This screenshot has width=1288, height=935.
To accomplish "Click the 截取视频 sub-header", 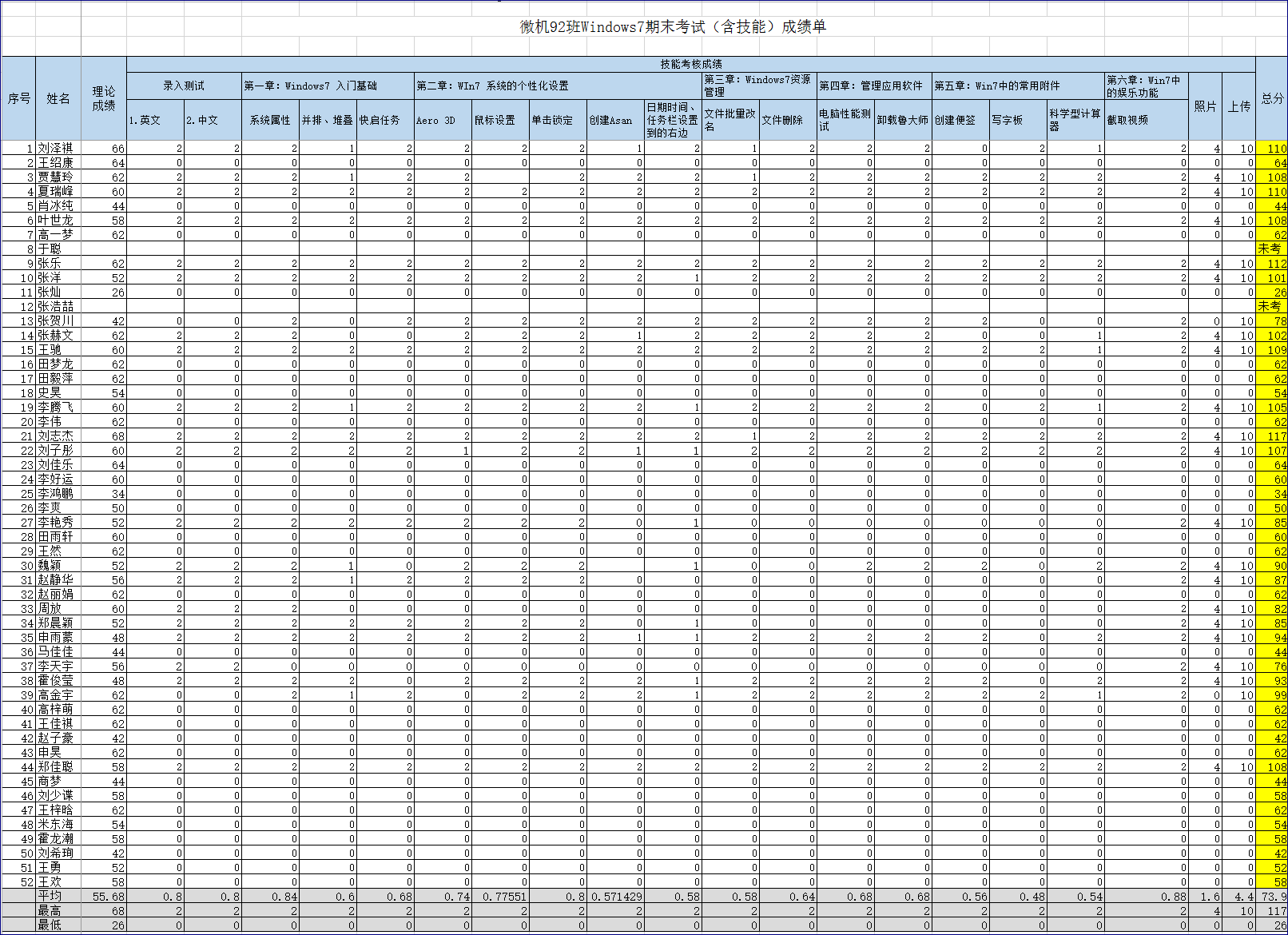I will (x=1147, y=120).
